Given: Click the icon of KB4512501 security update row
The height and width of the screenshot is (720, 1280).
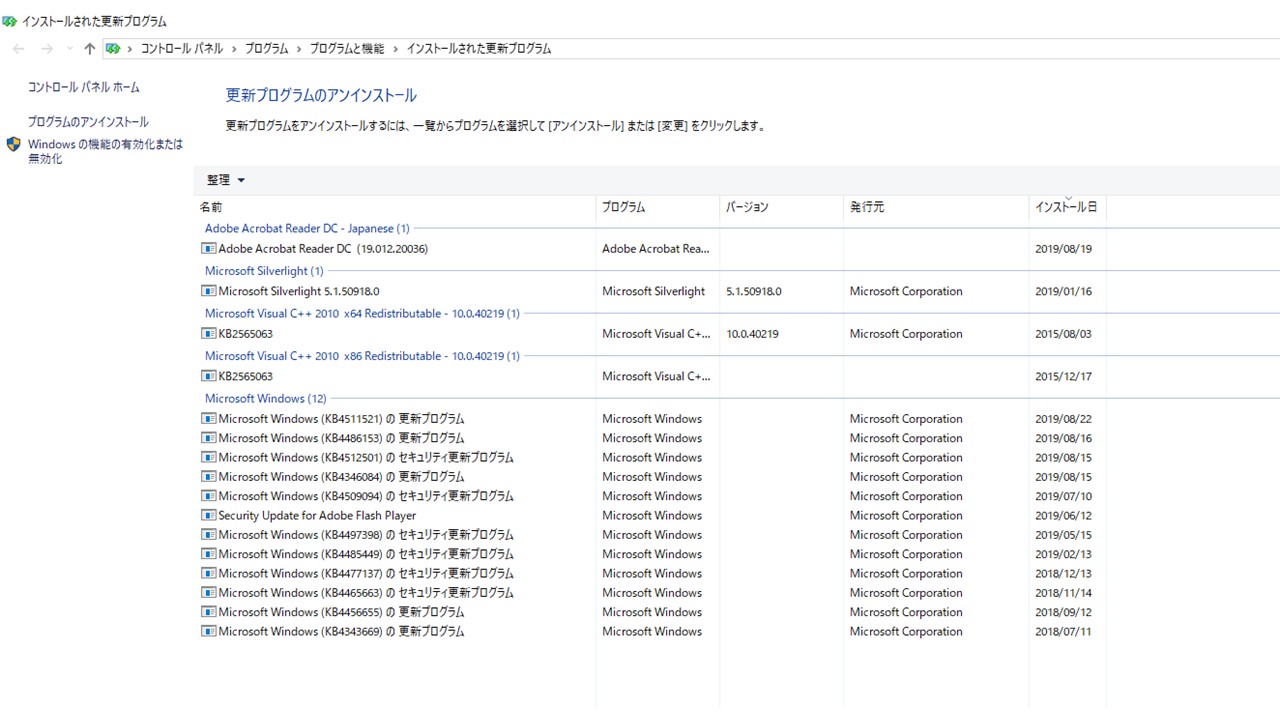Looking at the screenshot, I should (x=208, y=457).
